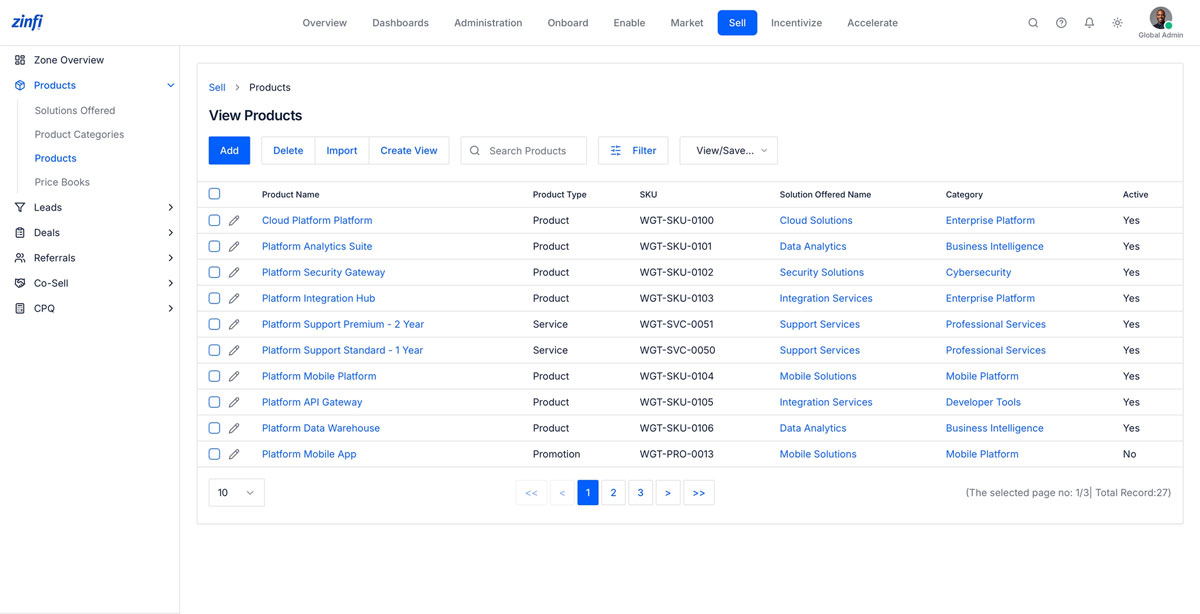Viewport: 1200px width, 614px height.
Task: Open the Cybersecurity category link
Action: pyautogui.click(x=978, y=272)
